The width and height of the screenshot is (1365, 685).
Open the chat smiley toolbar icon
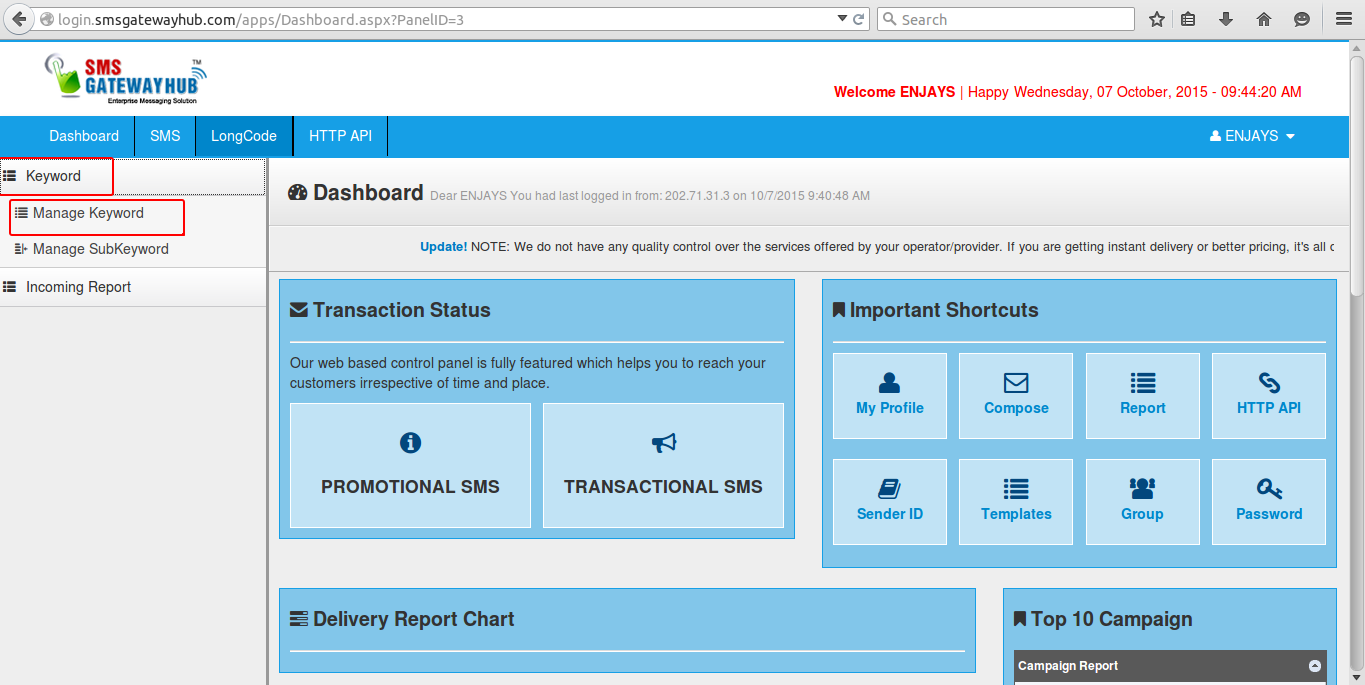pos(1302,19)
